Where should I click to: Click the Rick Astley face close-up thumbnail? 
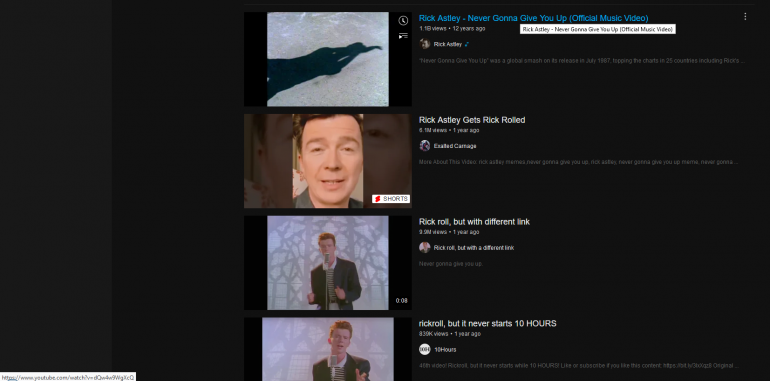(328, 161)
